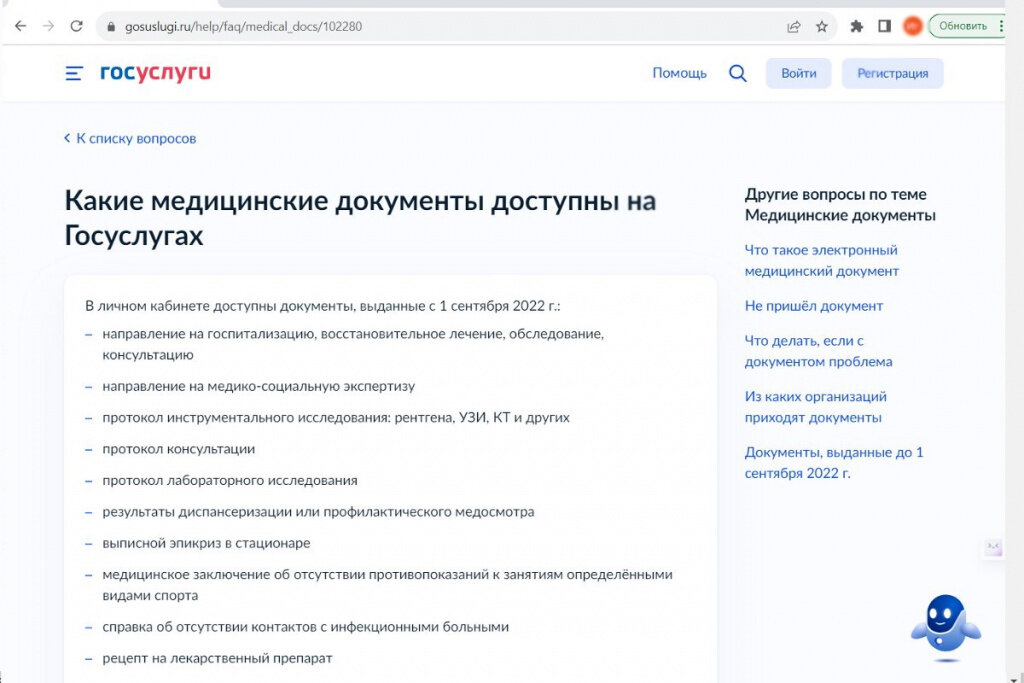1024x683 pixels.
Task: Click the profile avatar in the toolbar
Action: [912, 25]
